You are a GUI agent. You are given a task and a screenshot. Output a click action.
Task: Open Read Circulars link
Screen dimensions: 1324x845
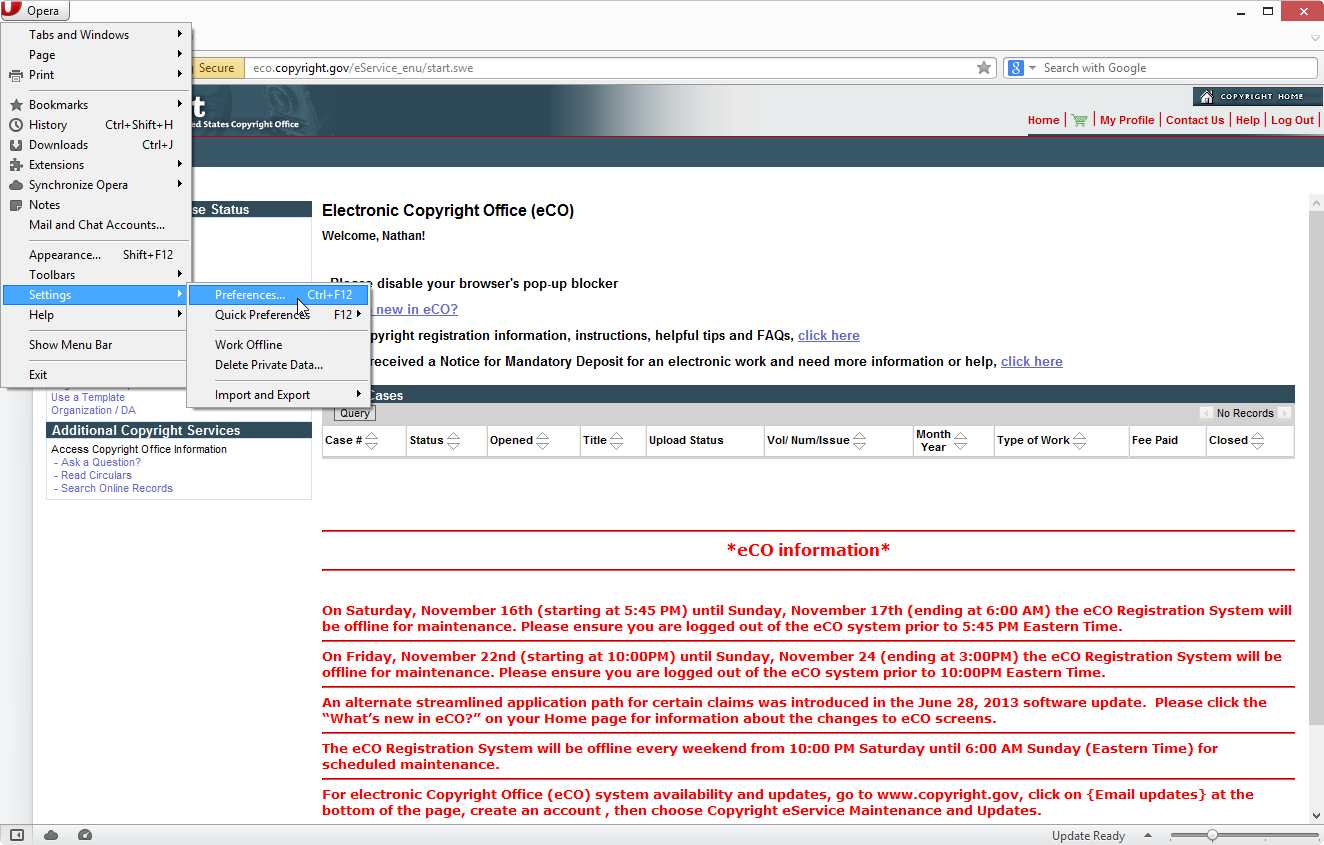coord(96,475)
